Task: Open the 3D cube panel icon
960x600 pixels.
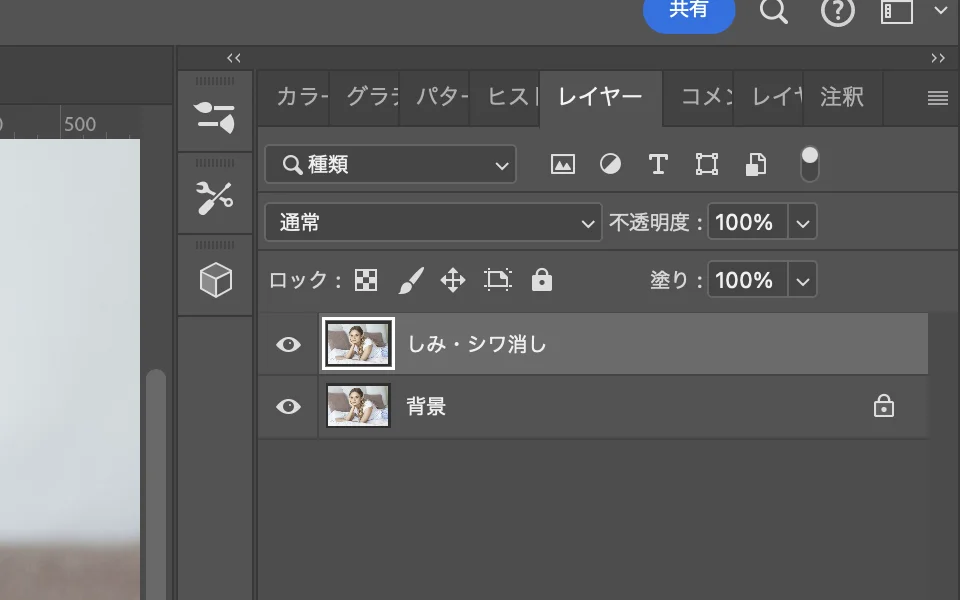Action: [x=216, y=280]
